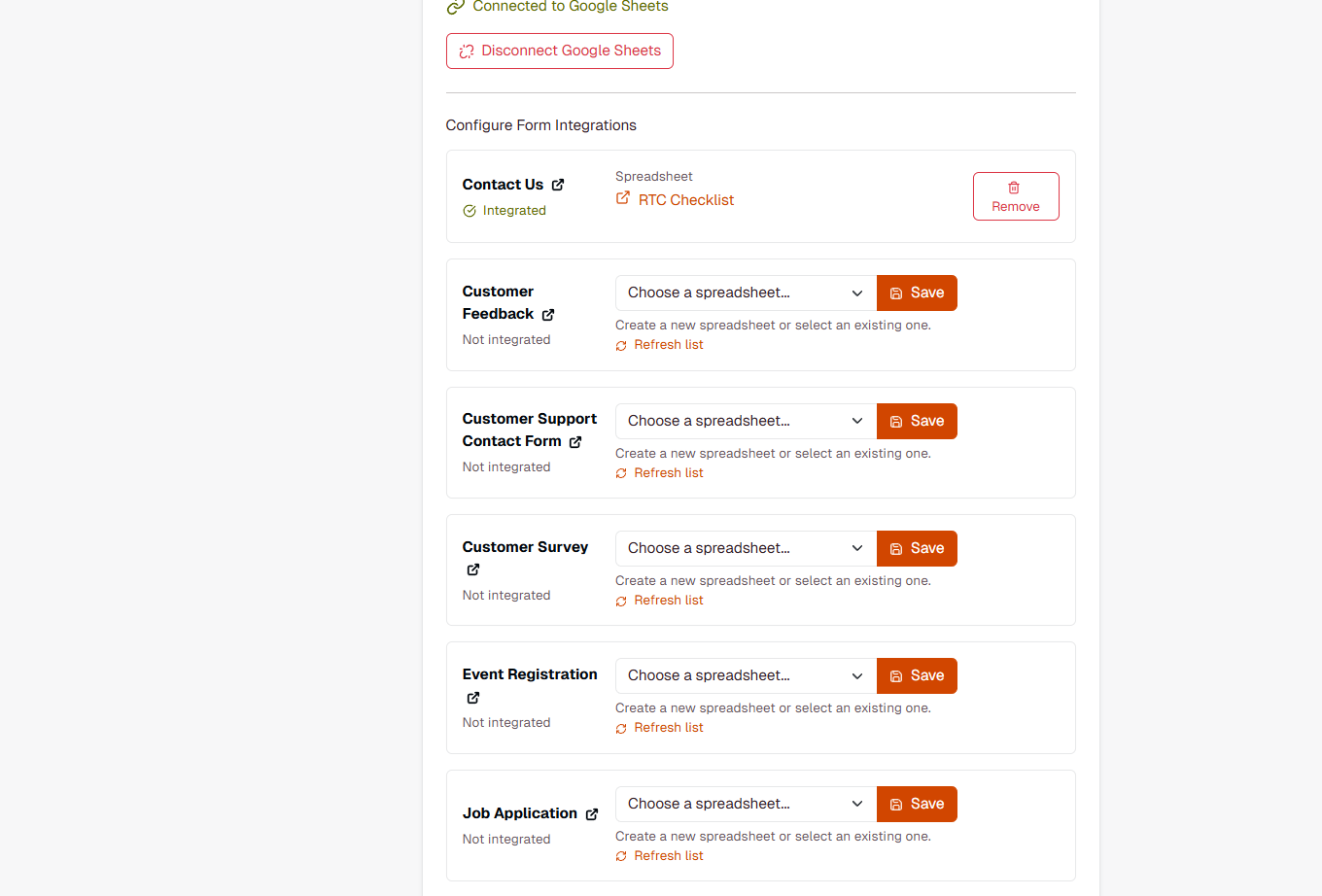Click the trash icon inside the Remove button
The image size is (1322, 896).
[1016, 186]
